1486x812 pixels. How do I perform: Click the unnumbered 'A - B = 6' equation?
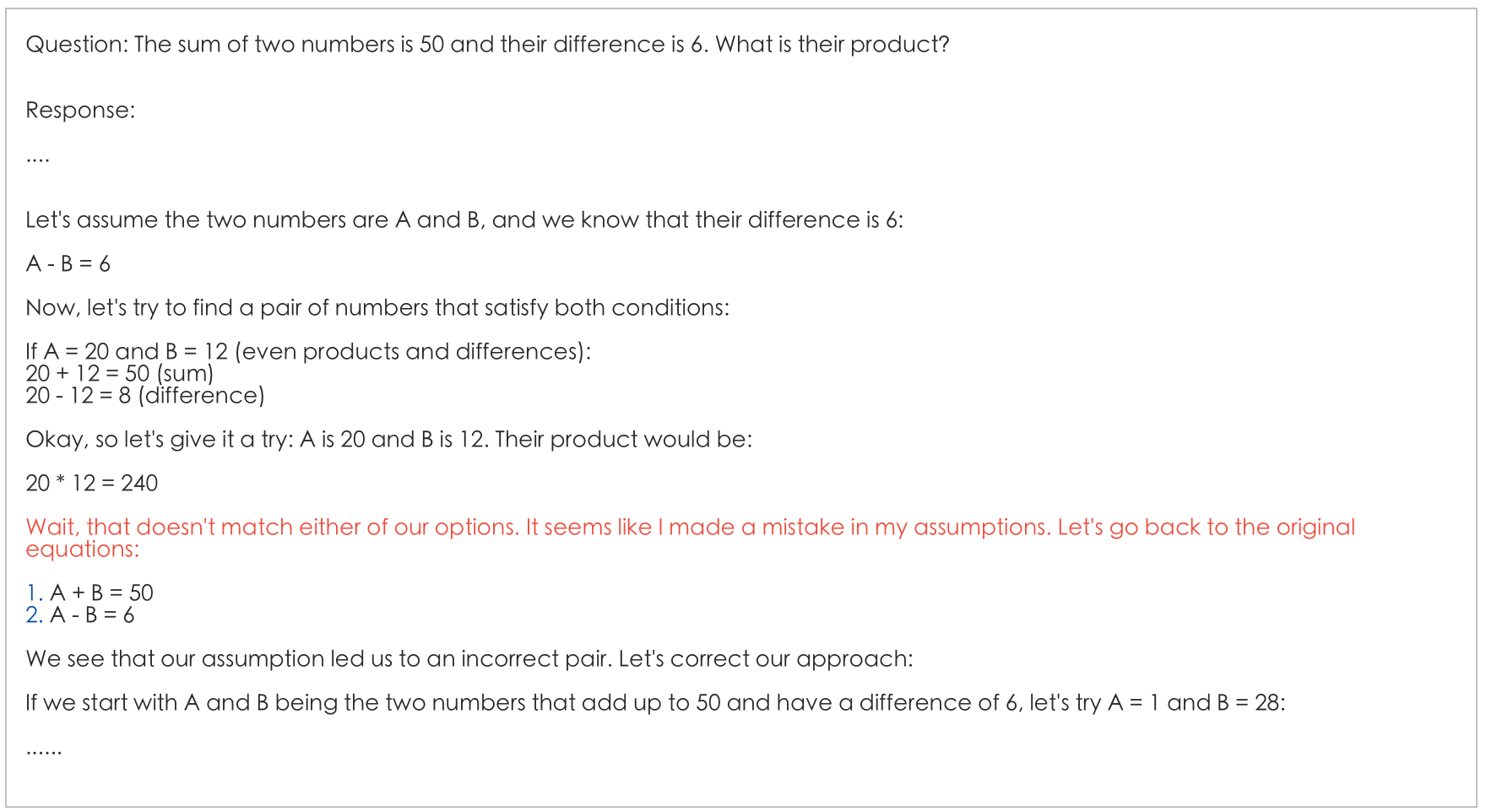click(x=68, y=263)
